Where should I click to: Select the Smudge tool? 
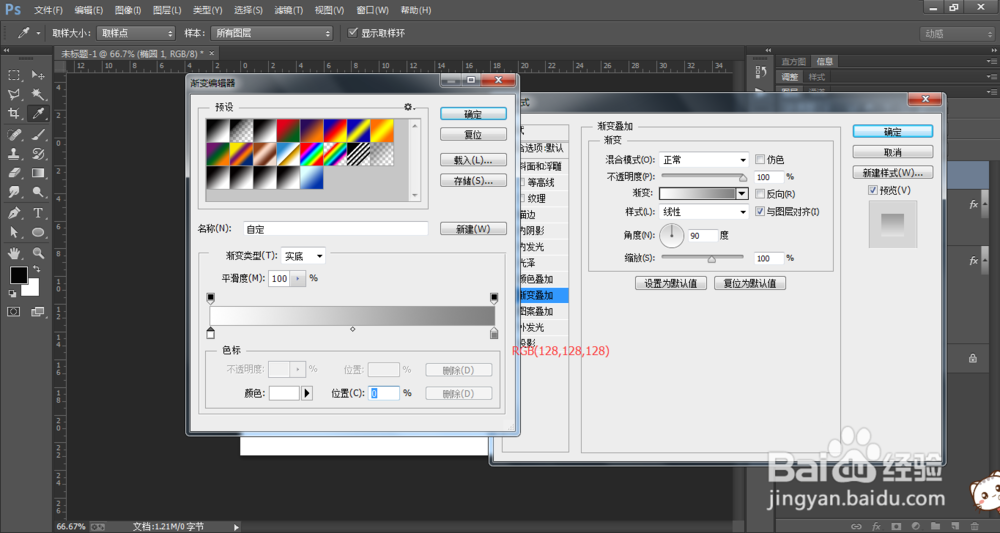pyautogui.click(x=14, y=192)
